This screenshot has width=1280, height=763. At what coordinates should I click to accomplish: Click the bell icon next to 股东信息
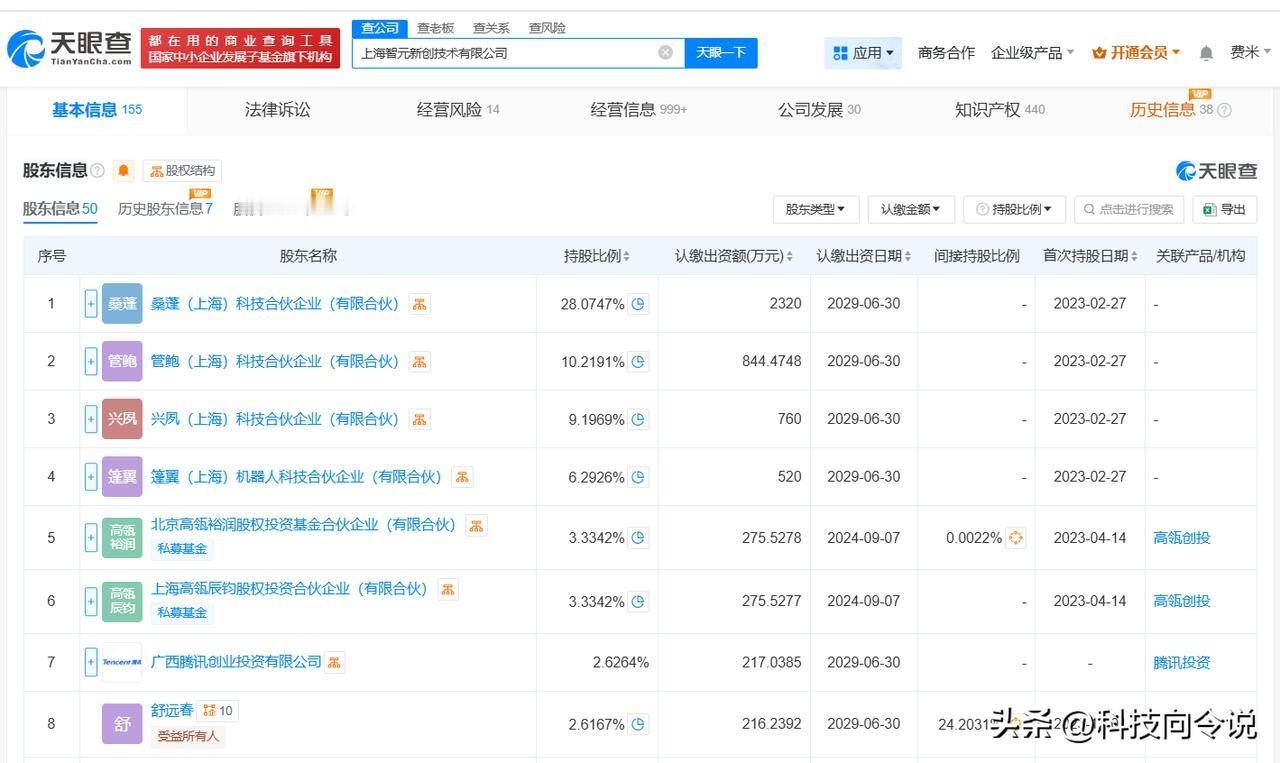123,171
